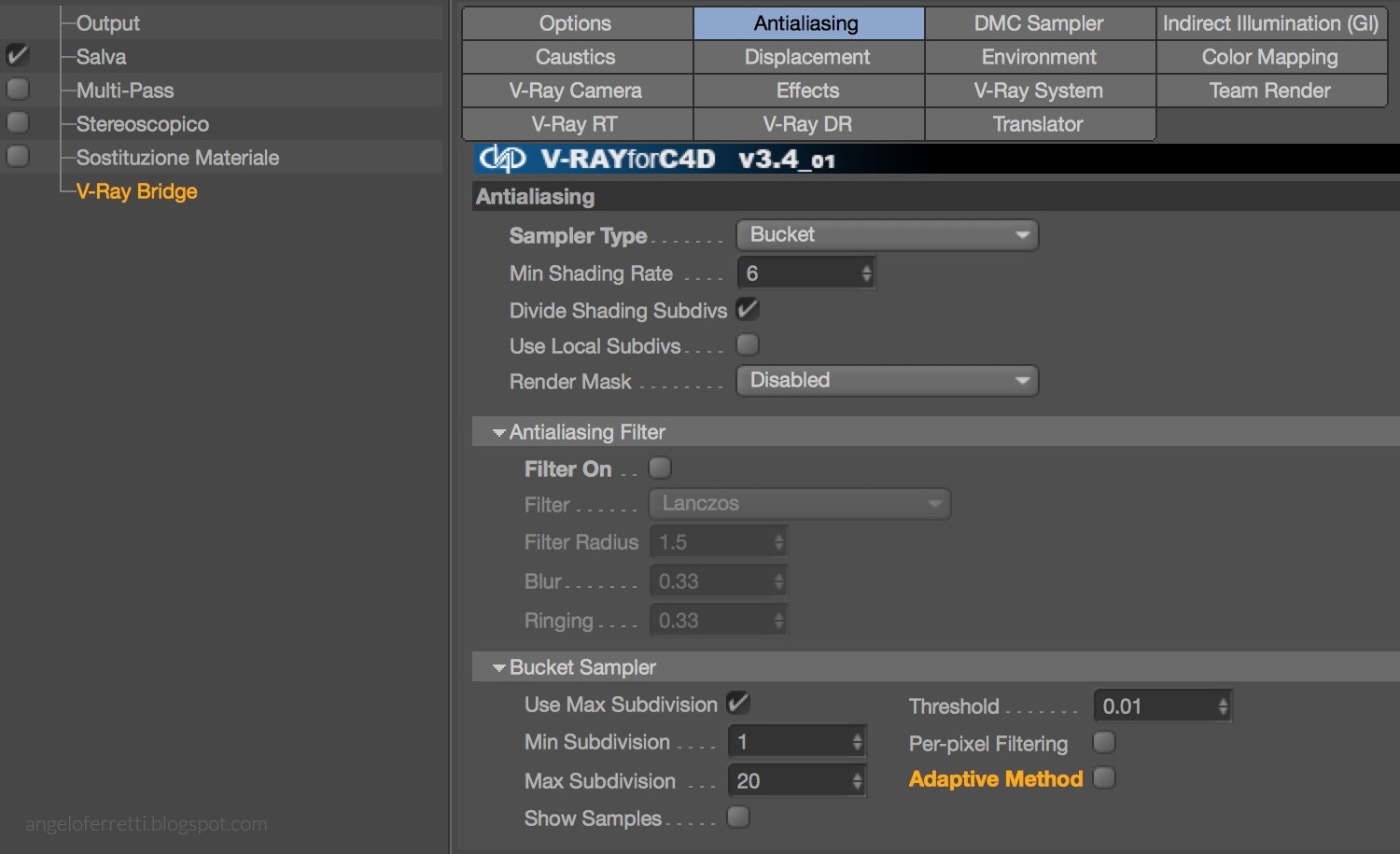Click the V-RAYforC4D logo icon
The width and height of the screenshot is (1400, 854).
coord(502,159)
